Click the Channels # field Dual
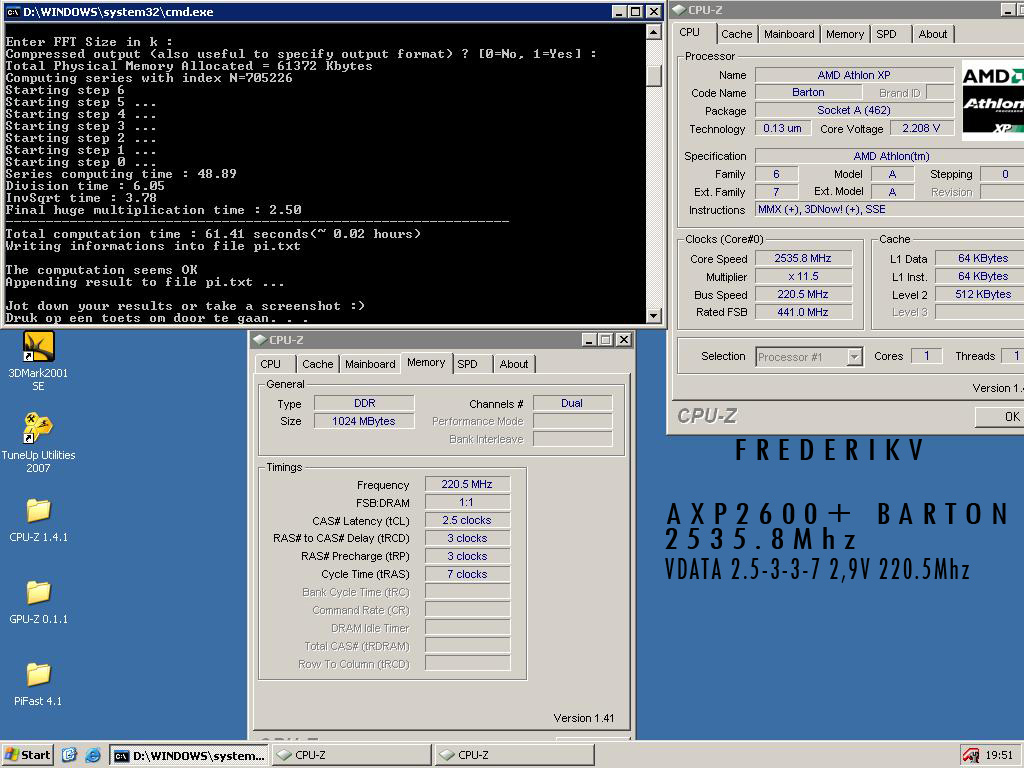This screenshot has height=768, width=1024. [572, 403]
